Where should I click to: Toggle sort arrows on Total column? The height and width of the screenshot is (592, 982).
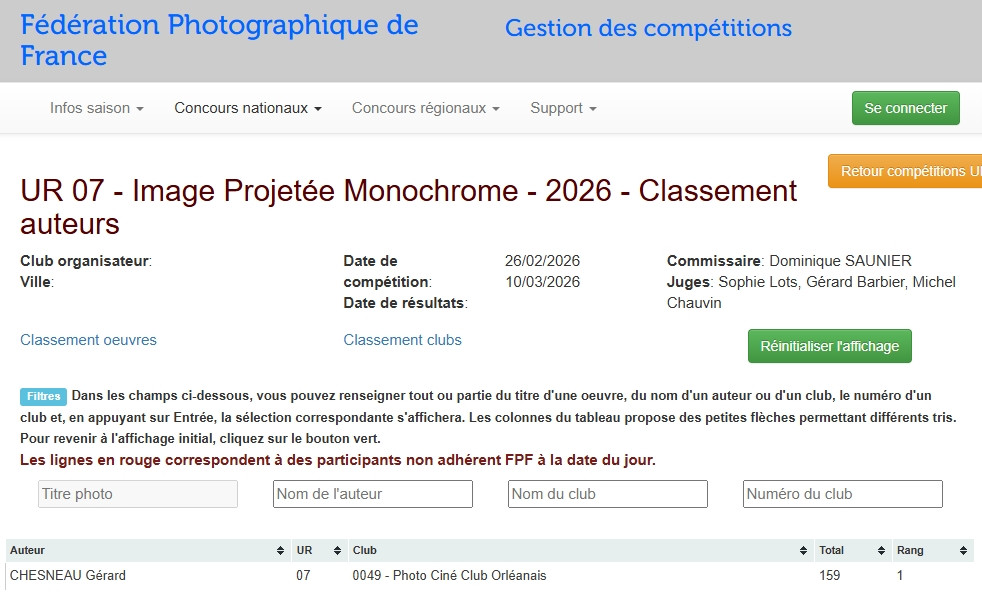[881, 551]
